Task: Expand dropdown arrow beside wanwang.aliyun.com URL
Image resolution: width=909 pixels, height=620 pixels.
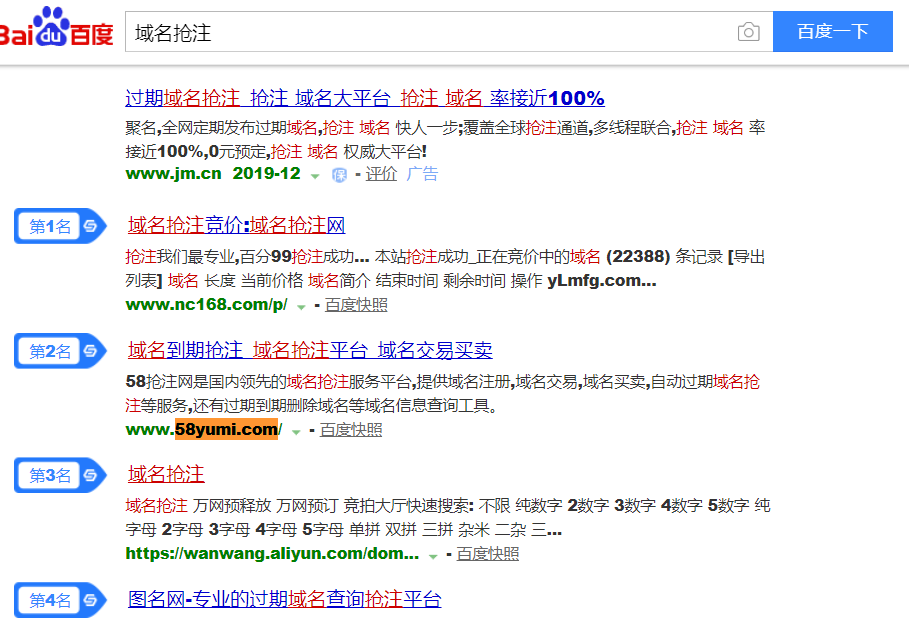Action: [432, 556]
